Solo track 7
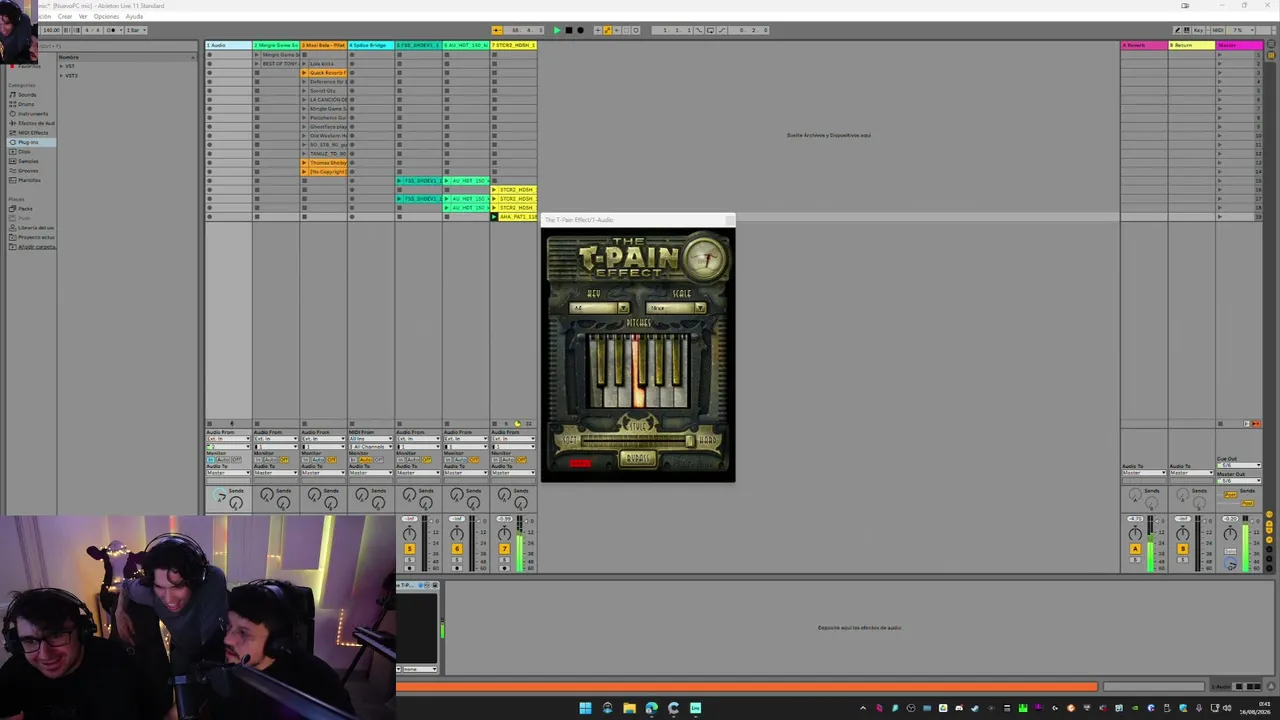The width and height of the screenshot is (1280, 720). [x=504, y=559]
